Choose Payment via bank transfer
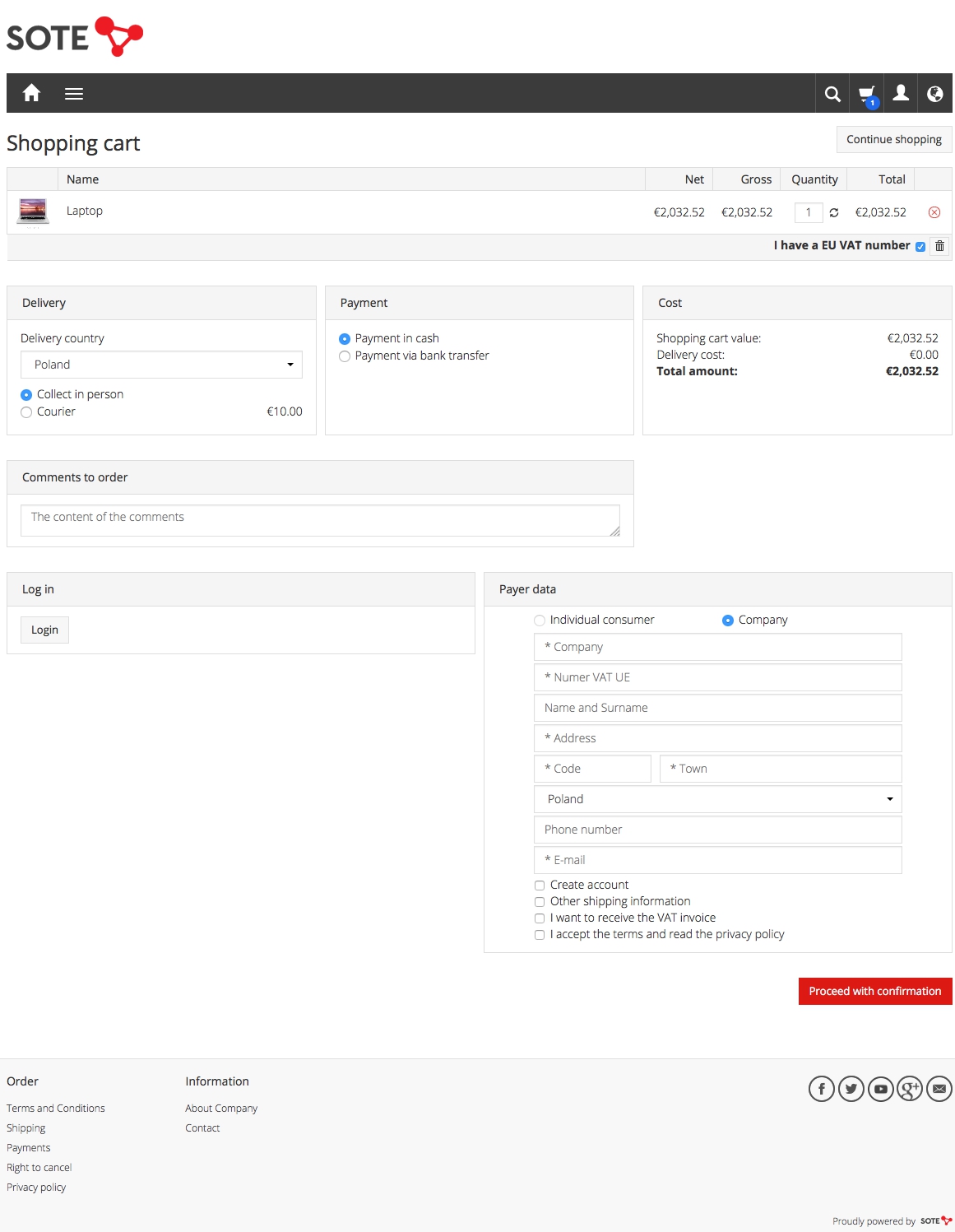This screenshot has width=955, height=1232. point(345,356)
